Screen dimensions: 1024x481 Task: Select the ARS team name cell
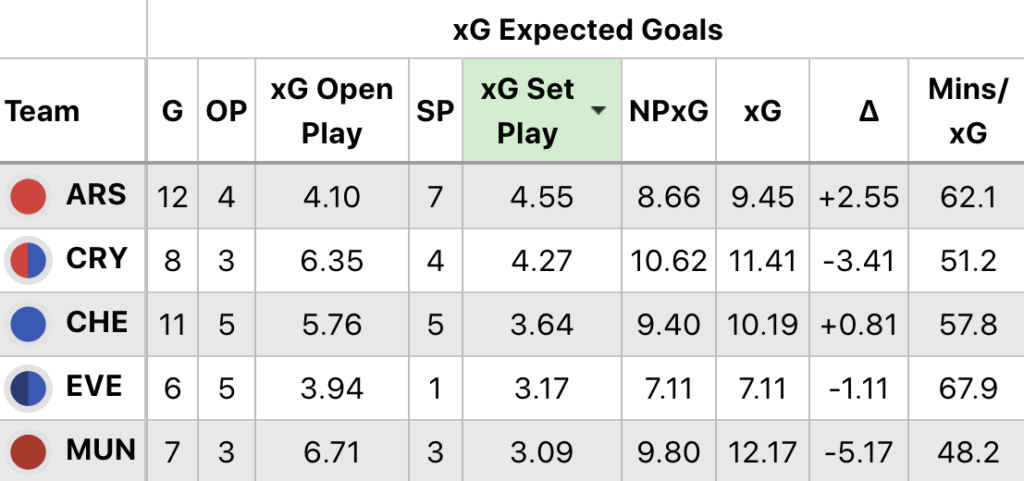pyautogui.click(x=97, y=195)
